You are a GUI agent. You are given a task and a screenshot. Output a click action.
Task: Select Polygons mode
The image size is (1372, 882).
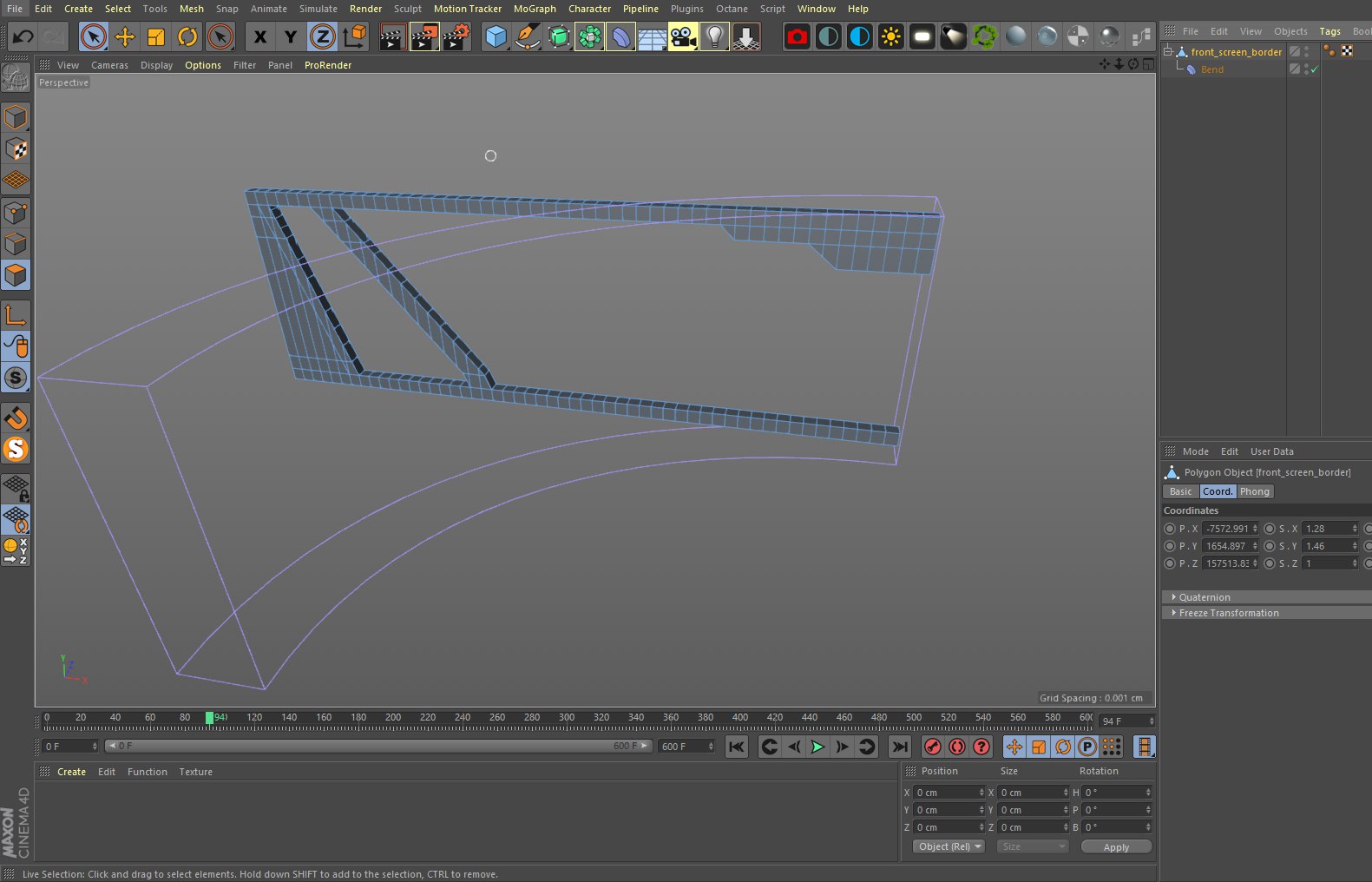point(16,275)
